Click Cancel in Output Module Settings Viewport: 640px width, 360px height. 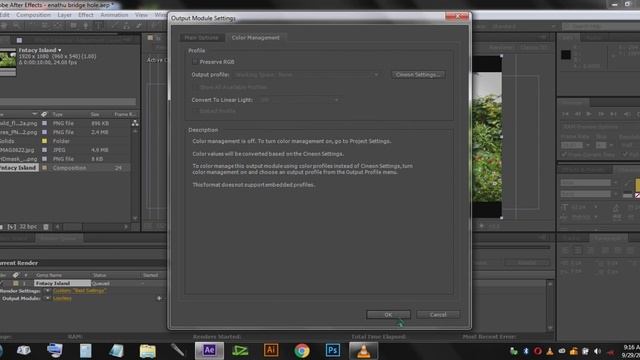click(x=438, y=315)
